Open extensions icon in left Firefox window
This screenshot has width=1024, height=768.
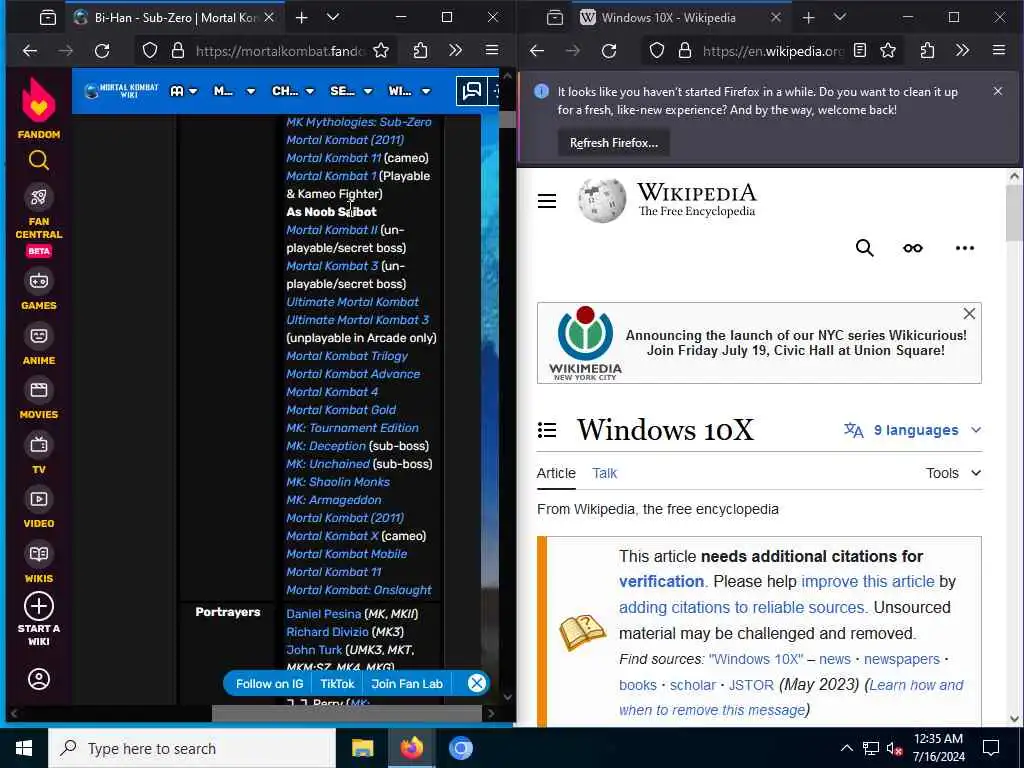coord(421,50)
